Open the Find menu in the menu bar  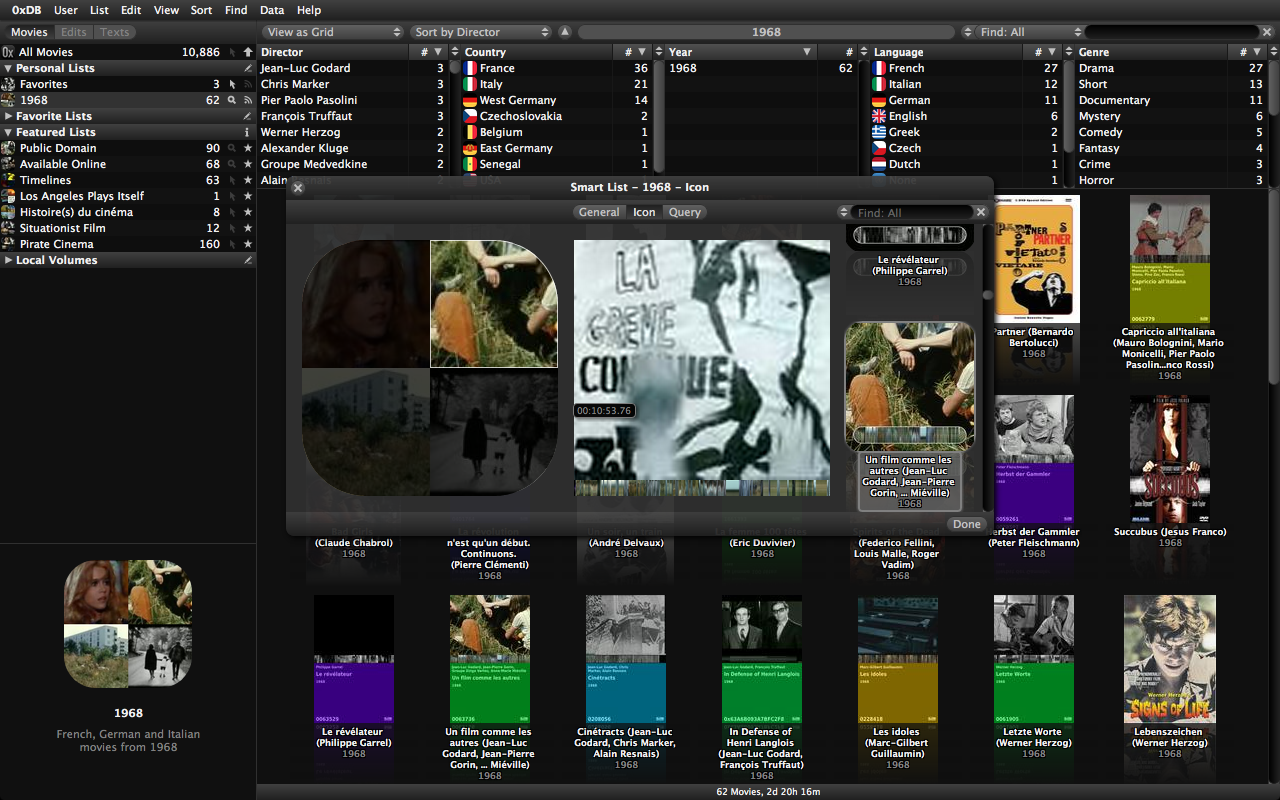click(236, 10)
